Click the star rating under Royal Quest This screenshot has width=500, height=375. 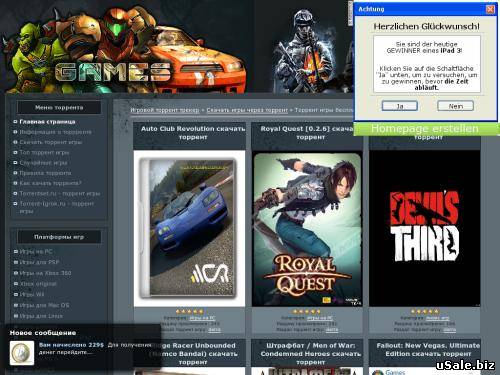point(307,311)
